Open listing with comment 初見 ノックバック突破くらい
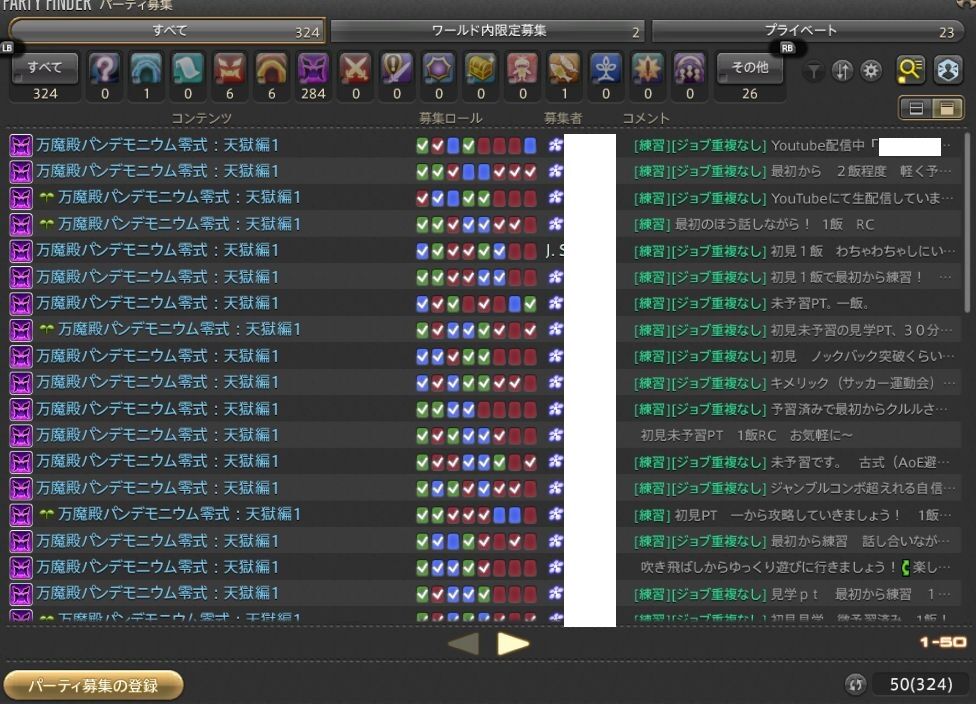This screenshot has width=976, height=704. point(483,356)
